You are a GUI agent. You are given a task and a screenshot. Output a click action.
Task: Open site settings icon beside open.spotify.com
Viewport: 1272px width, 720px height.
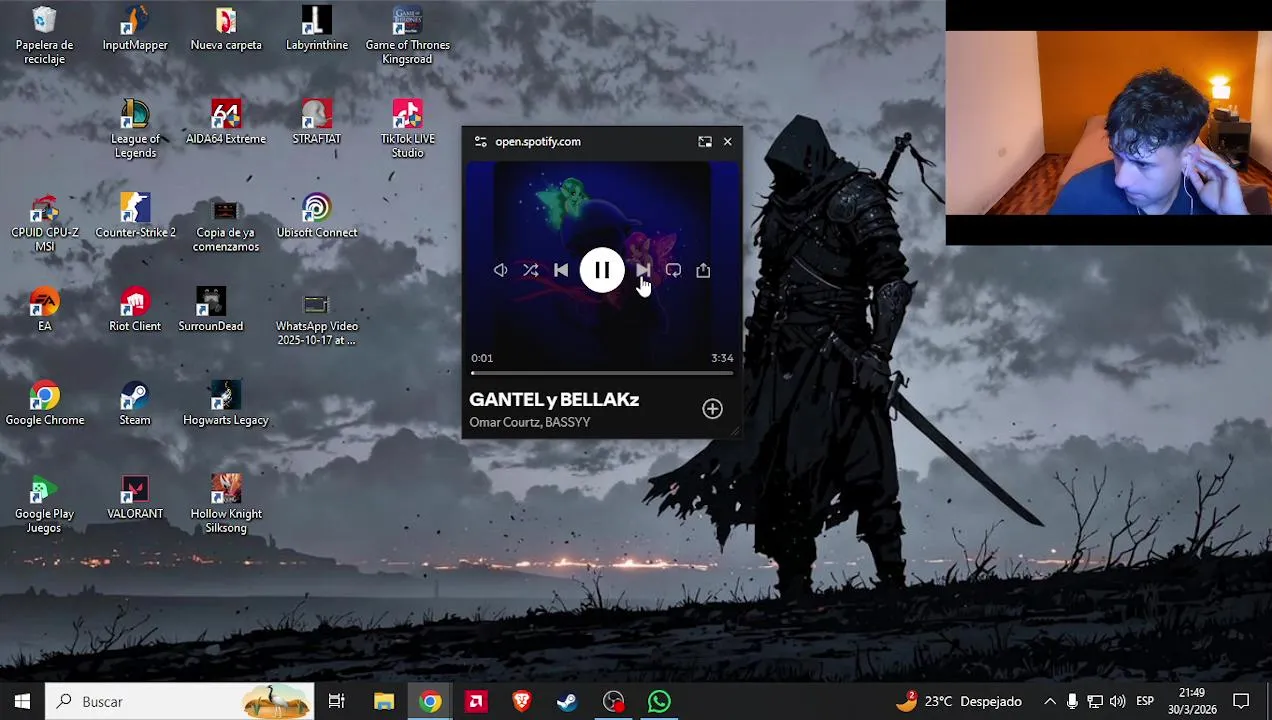480,142
